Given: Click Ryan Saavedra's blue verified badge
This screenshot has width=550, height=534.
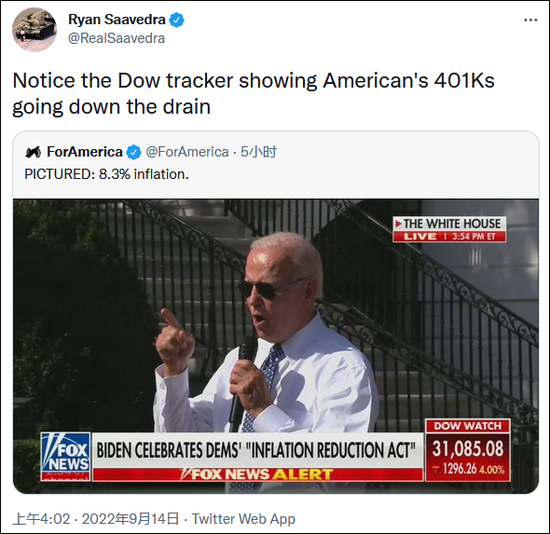Looking at the screenshot, I should pos(177,20).
